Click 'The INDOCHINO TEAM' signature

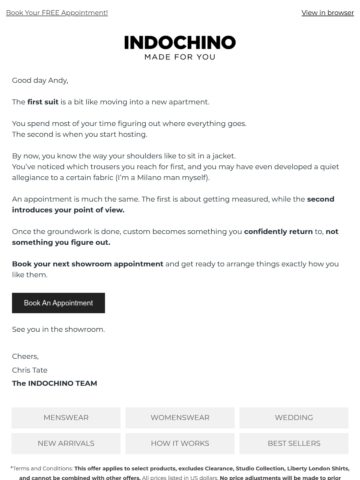[x=55, y=383]
